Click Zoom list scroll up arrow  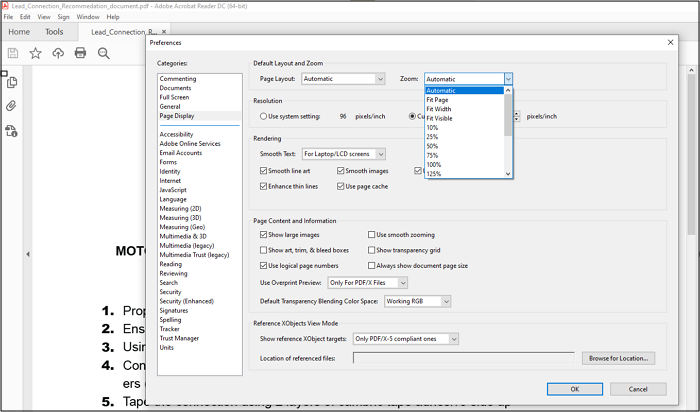508,90
